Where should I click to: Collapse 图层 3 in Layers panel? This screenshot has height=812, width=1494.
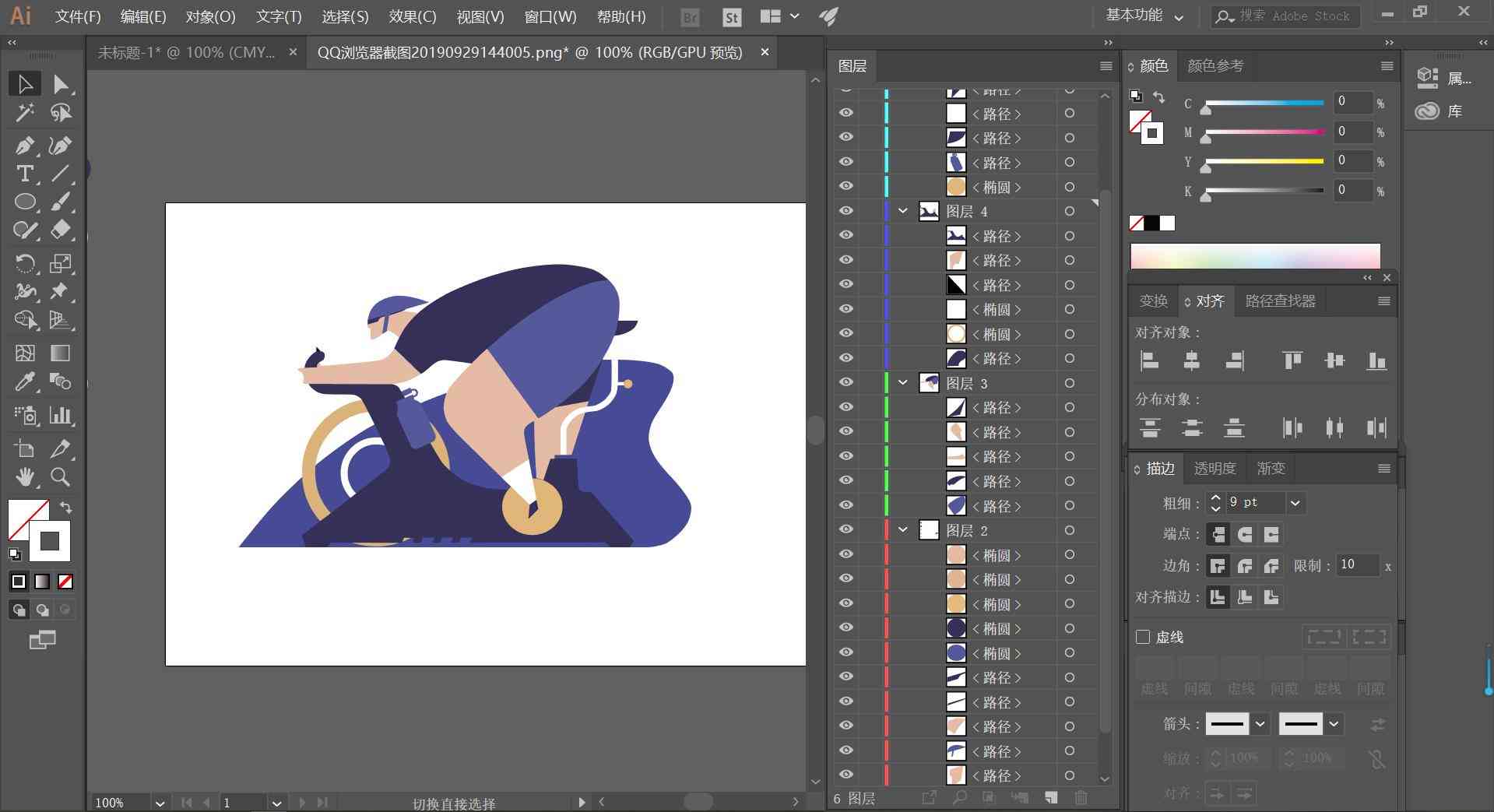903,383
